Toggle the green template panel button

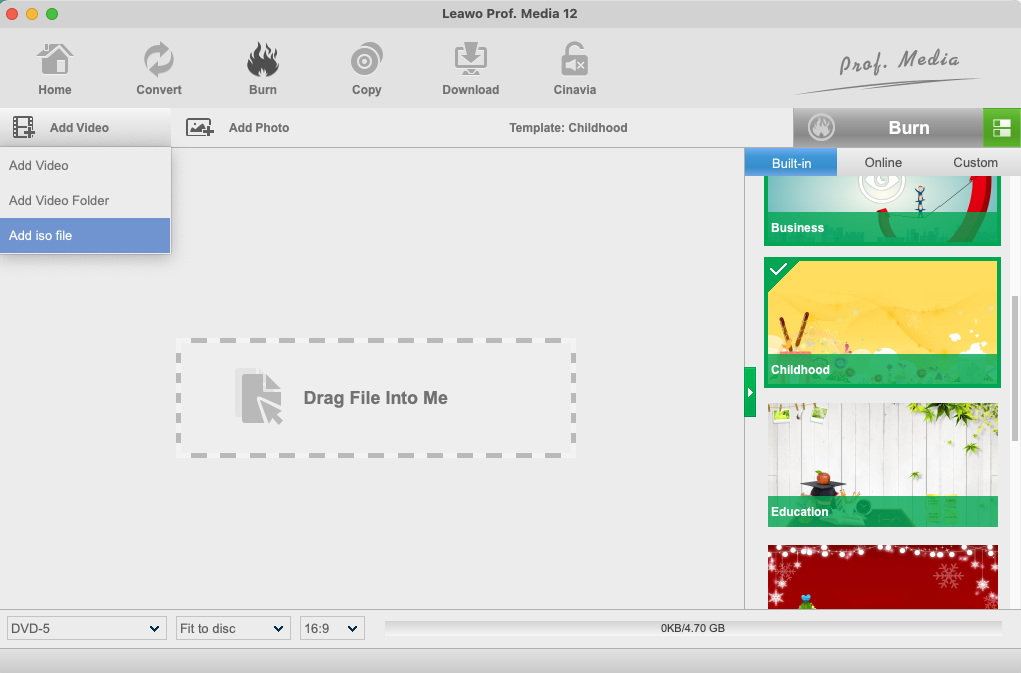[1001, 128]
